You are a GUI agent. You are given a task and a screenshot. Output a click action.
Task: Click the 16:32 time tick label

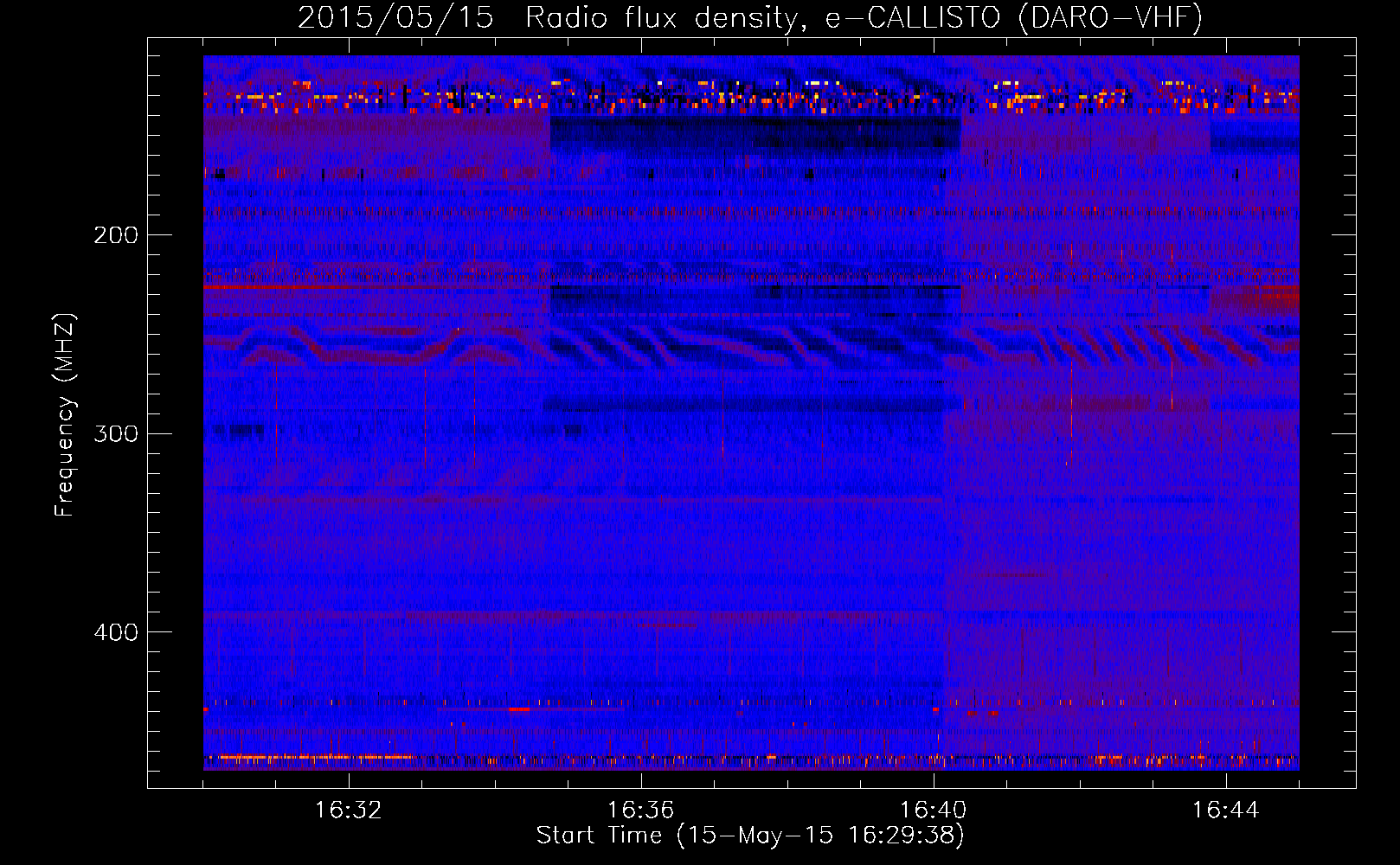[348, 811]
